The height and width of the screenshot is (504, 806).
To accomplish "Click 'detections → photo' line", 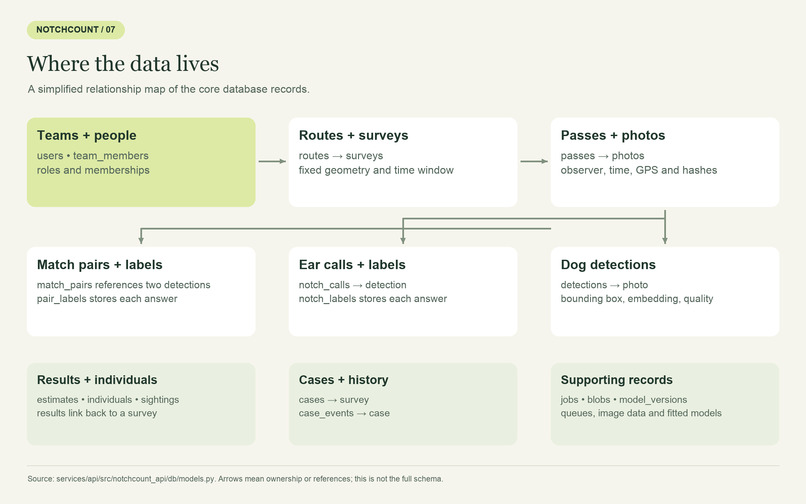I will 604,285.
